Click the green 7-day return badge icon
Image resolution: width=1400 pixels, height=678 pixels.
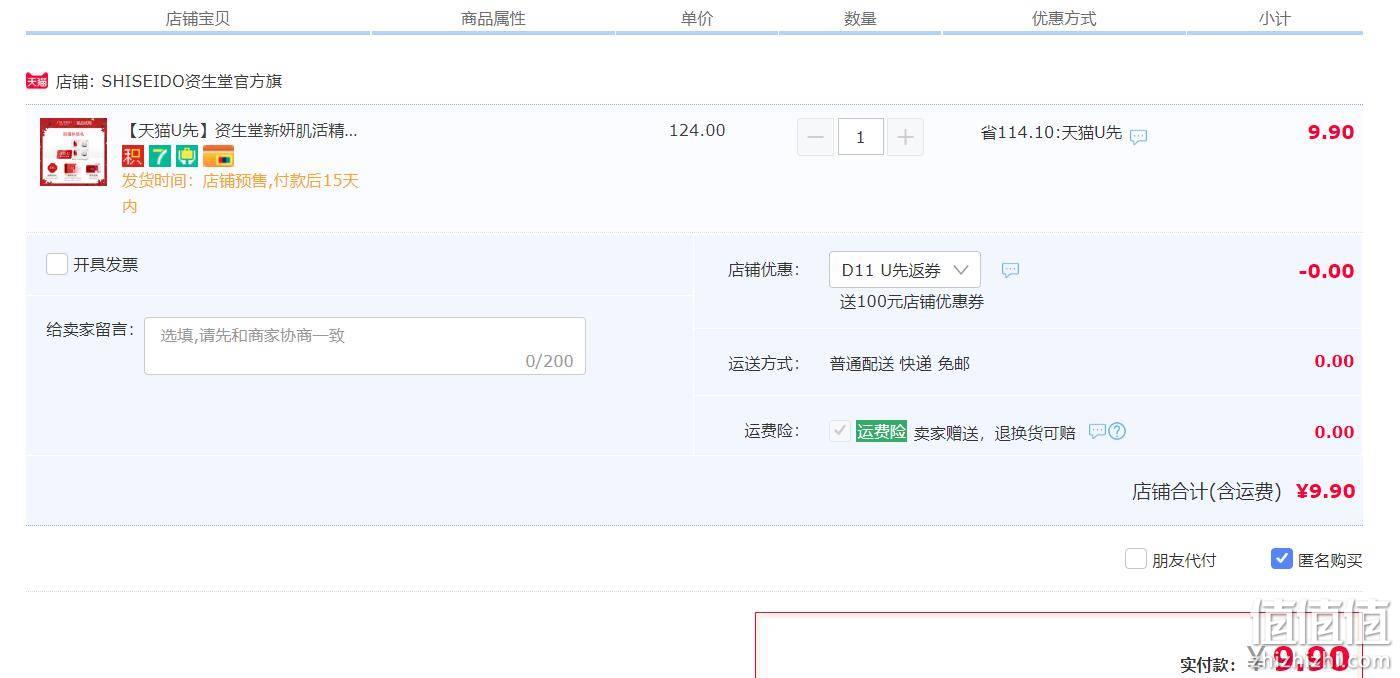[160, 156]
